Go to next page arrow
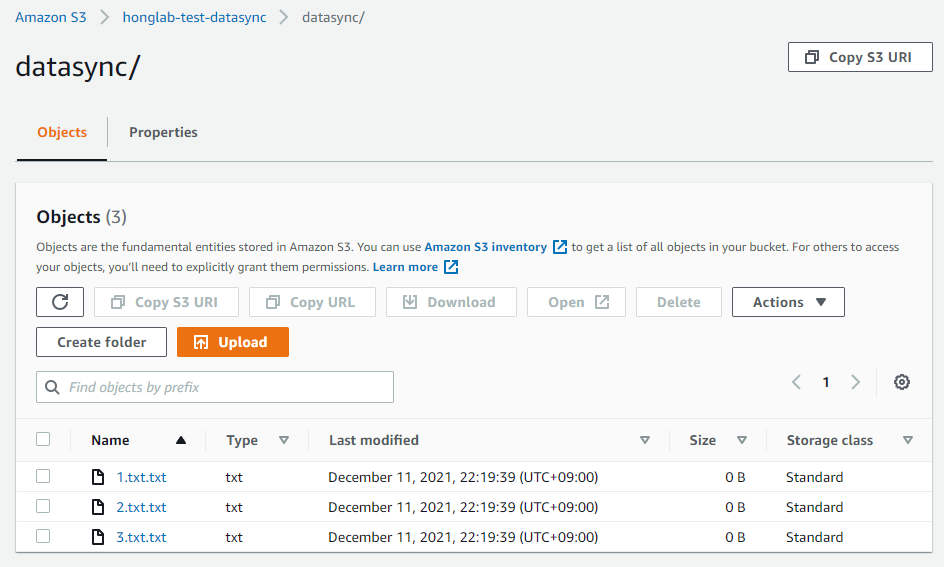 856,382
